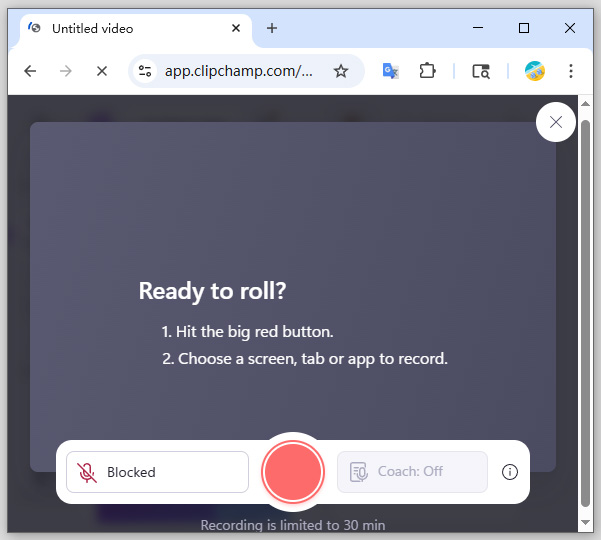Bookmark this page with the star
This screenshot has width=601, height=540.
click(x=341, y=71)
